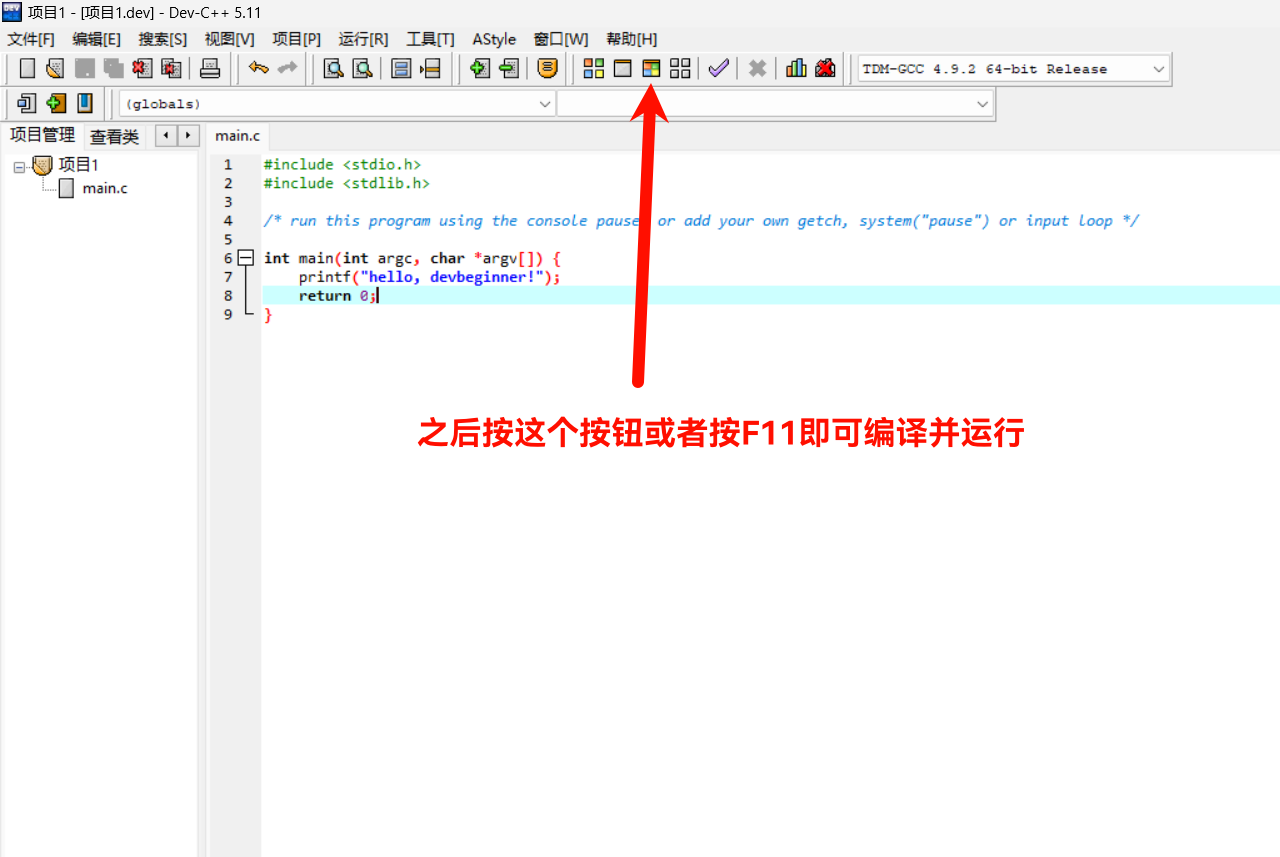1280x857 pixels.
Task: Click the first icon in the second toolbar row
Action: (27, 103)
